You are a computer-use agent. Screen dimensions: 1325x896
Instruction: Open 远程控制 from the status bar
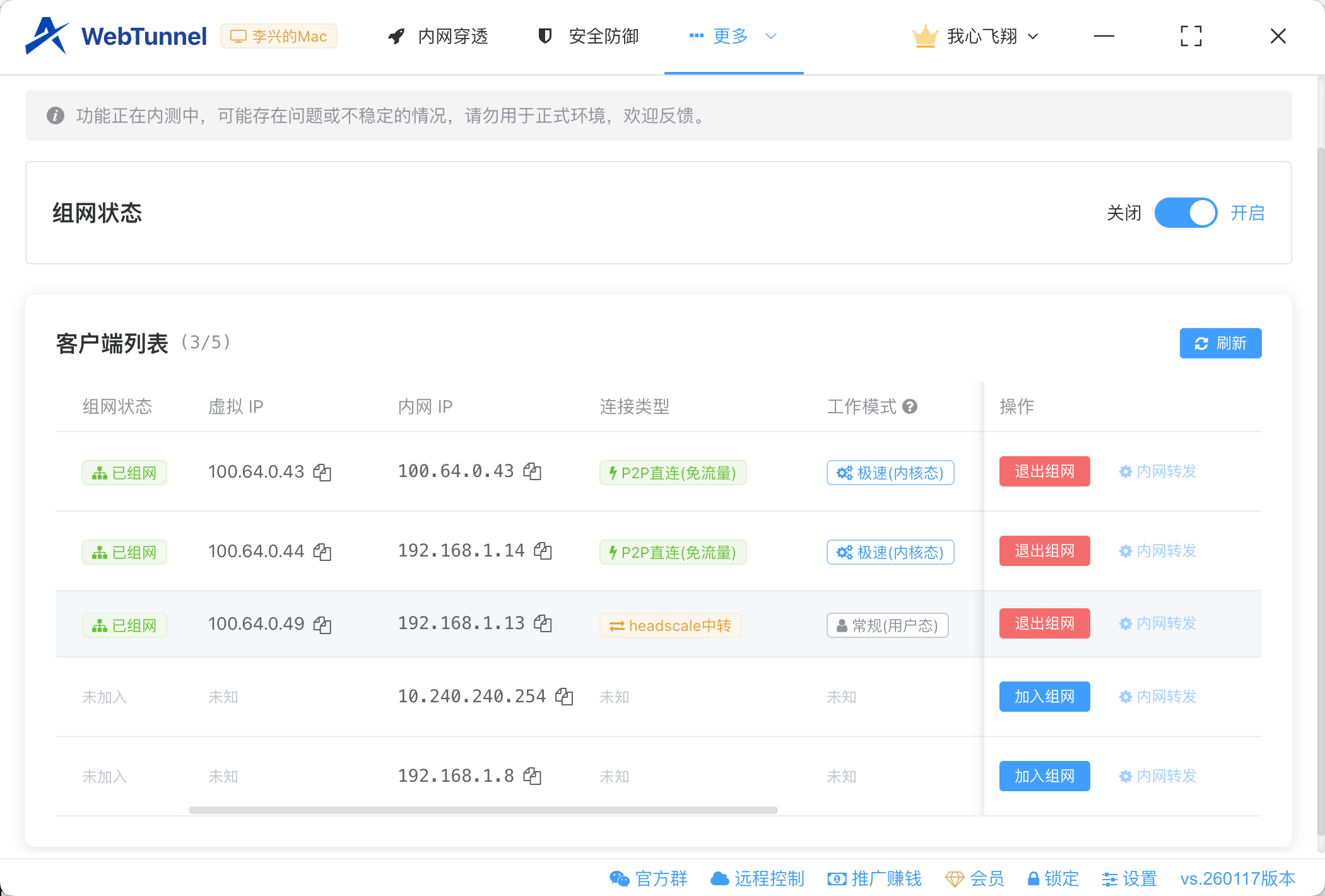tap(757, 878)
